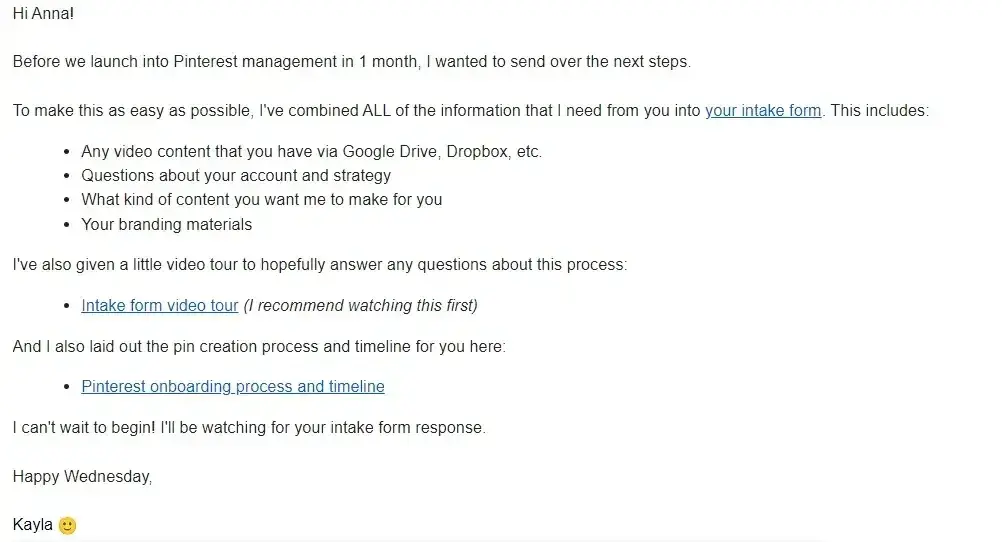Open 'Pinterest onboarding process and timeline' link
This screenshot has width=1002, height=542.
pyautogui.click(x=233, y=387)
